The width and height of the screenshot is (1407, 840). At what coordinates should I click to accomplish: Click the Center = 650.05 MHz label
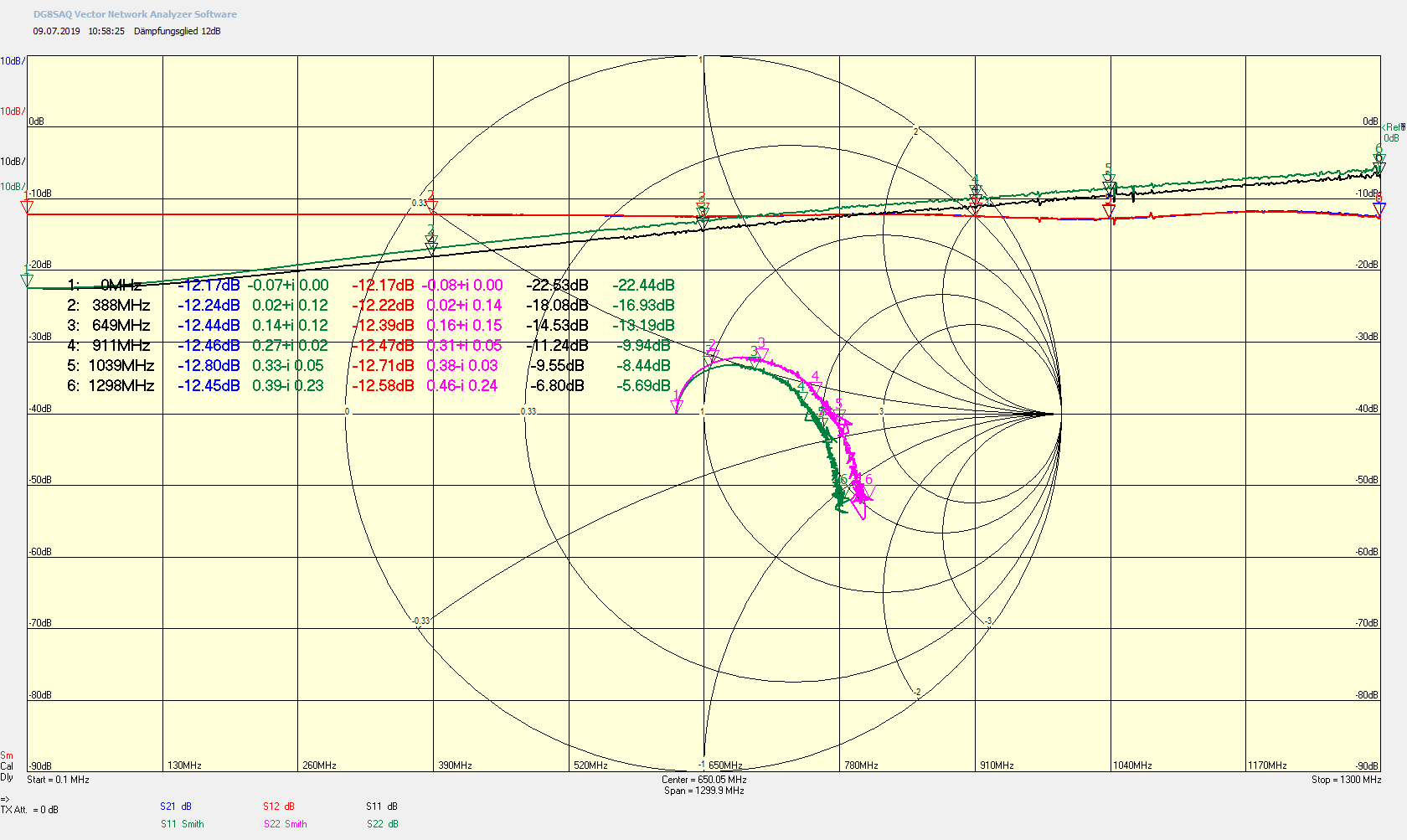[704, 780]
